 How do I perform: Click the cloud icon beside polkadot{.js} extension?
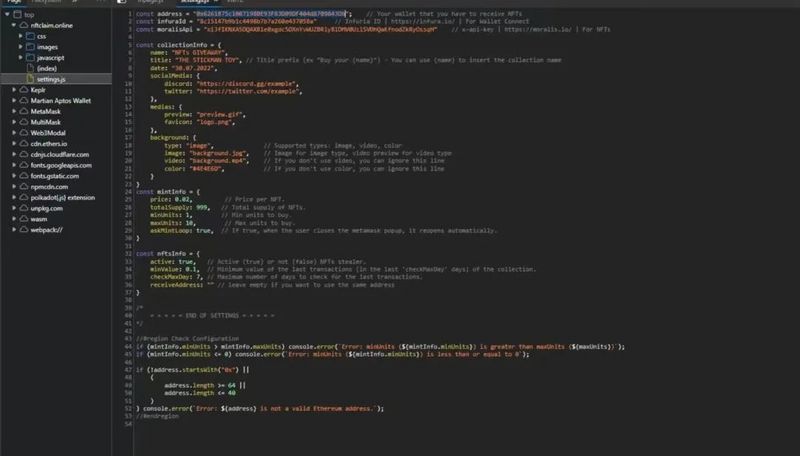click(24, 197)
